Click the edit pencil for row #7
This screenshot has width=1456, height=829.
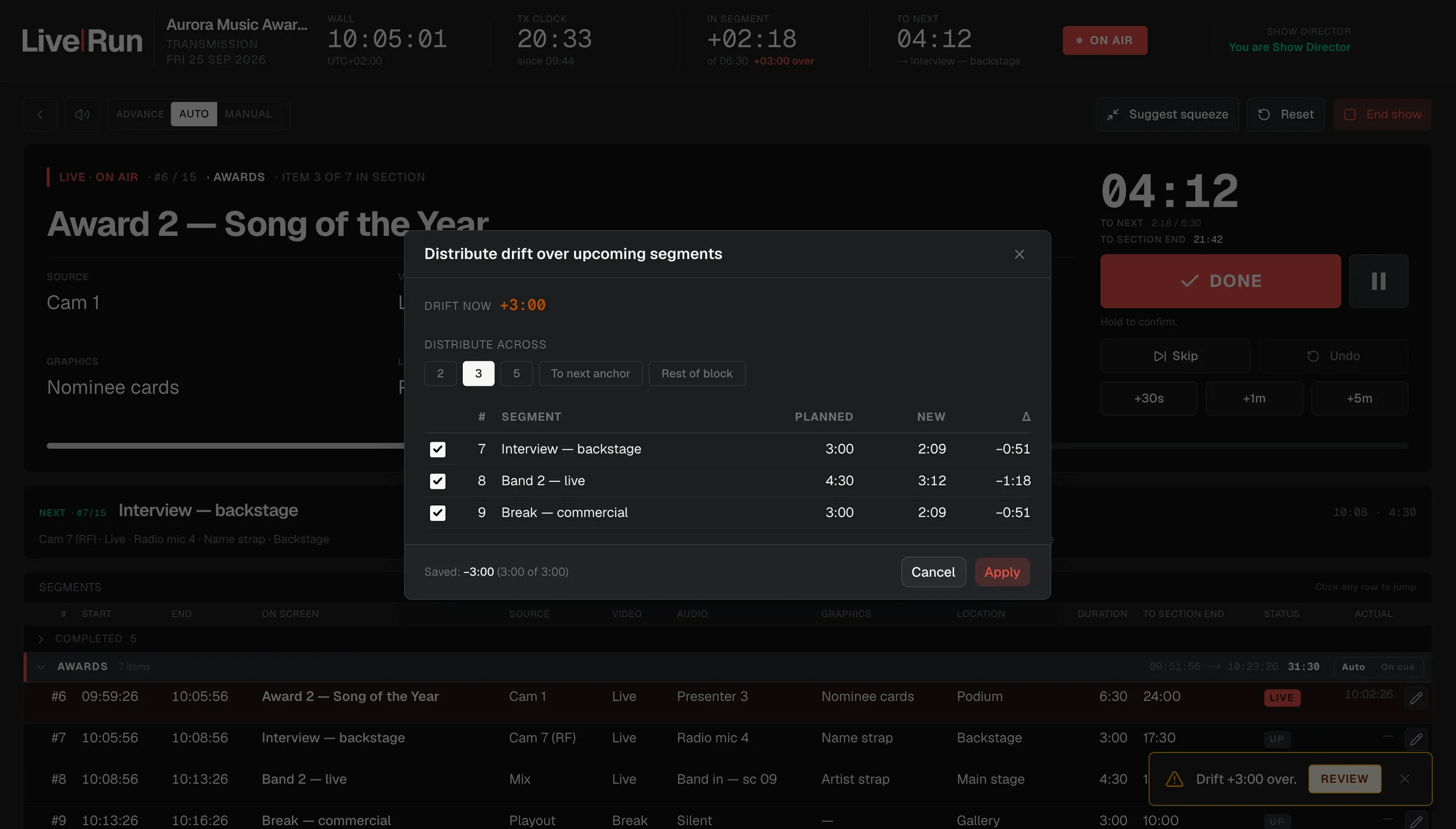pos(1416,739)
